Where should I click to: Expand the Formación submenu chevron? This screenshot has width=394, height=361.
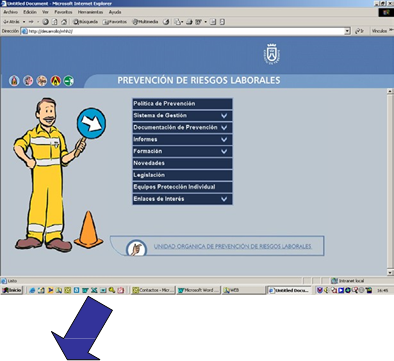tap(224, 151)
